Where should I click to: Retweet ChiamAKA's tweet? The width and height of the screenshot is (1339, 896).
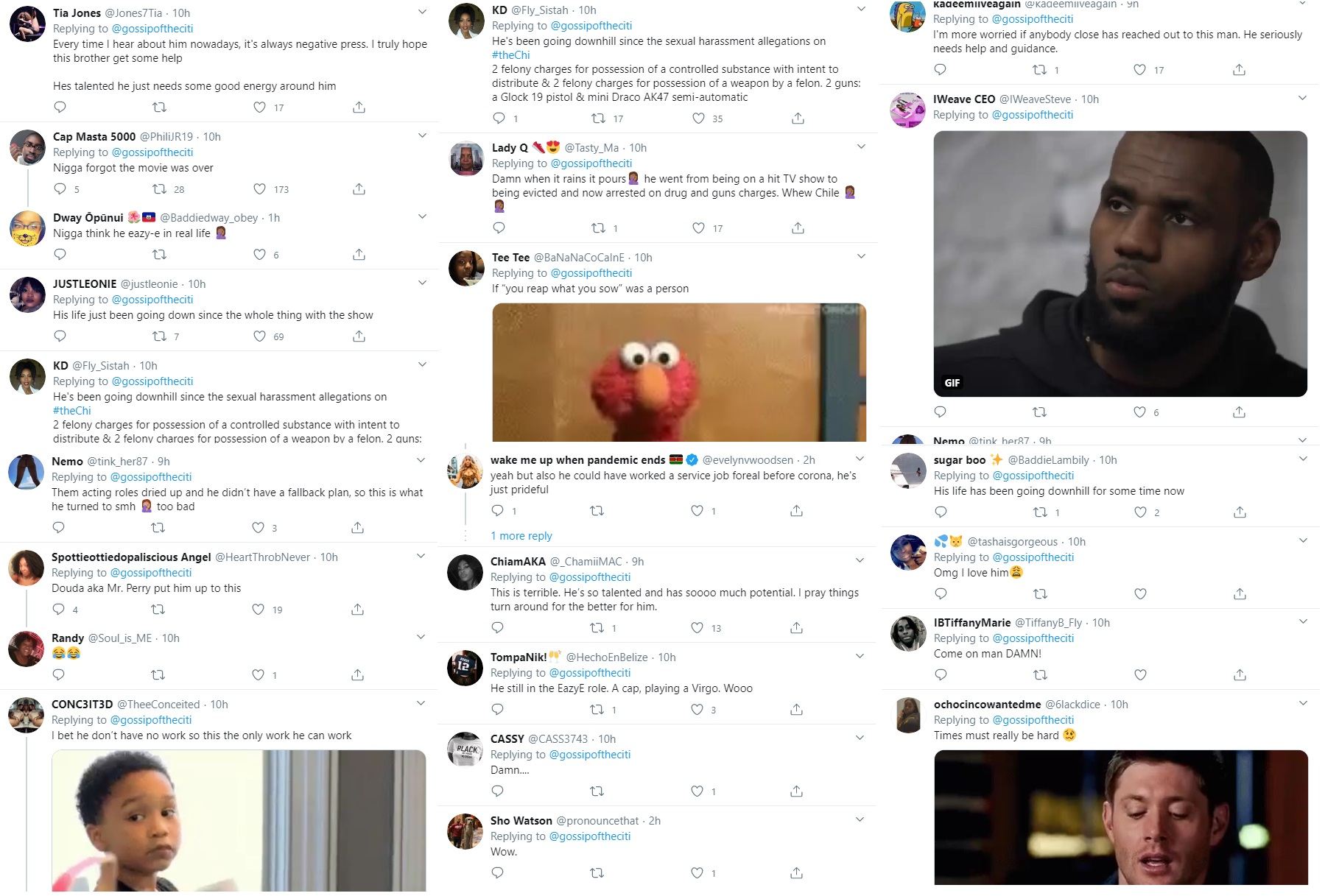(x=597, y=628)
